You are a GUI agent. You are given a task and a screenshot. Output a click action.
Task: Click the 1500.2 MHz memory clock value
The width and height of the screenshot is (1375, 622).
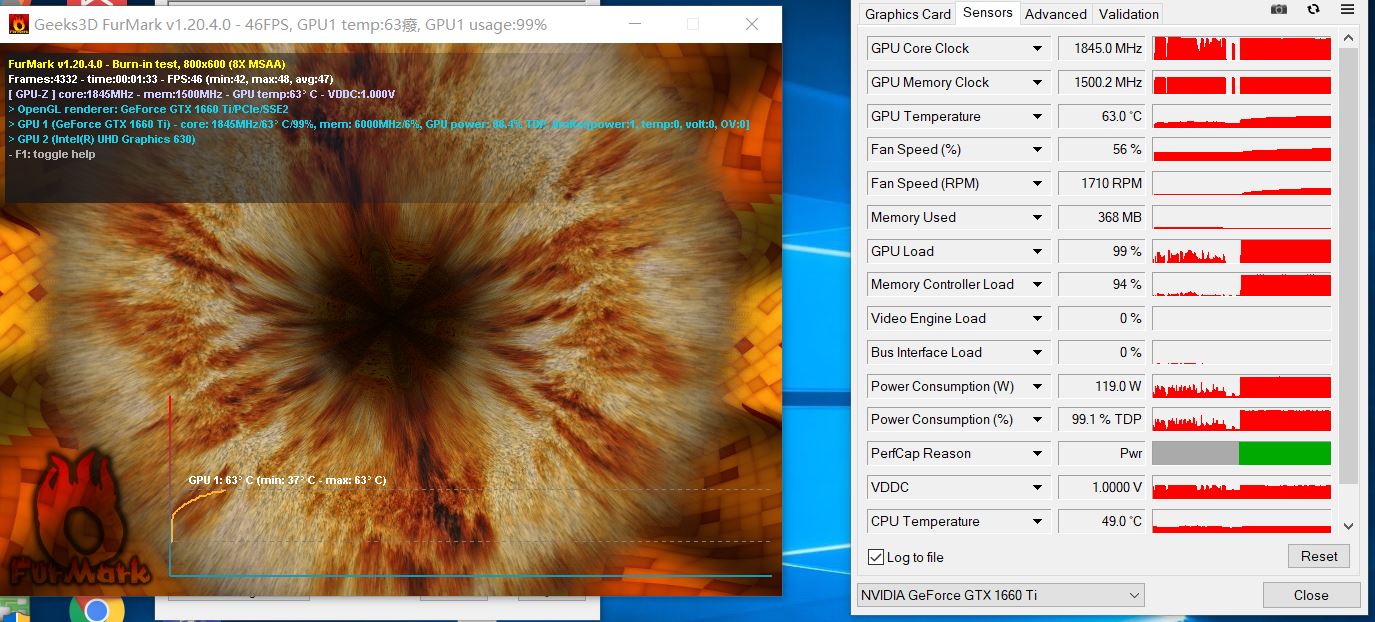(1101, 82)
